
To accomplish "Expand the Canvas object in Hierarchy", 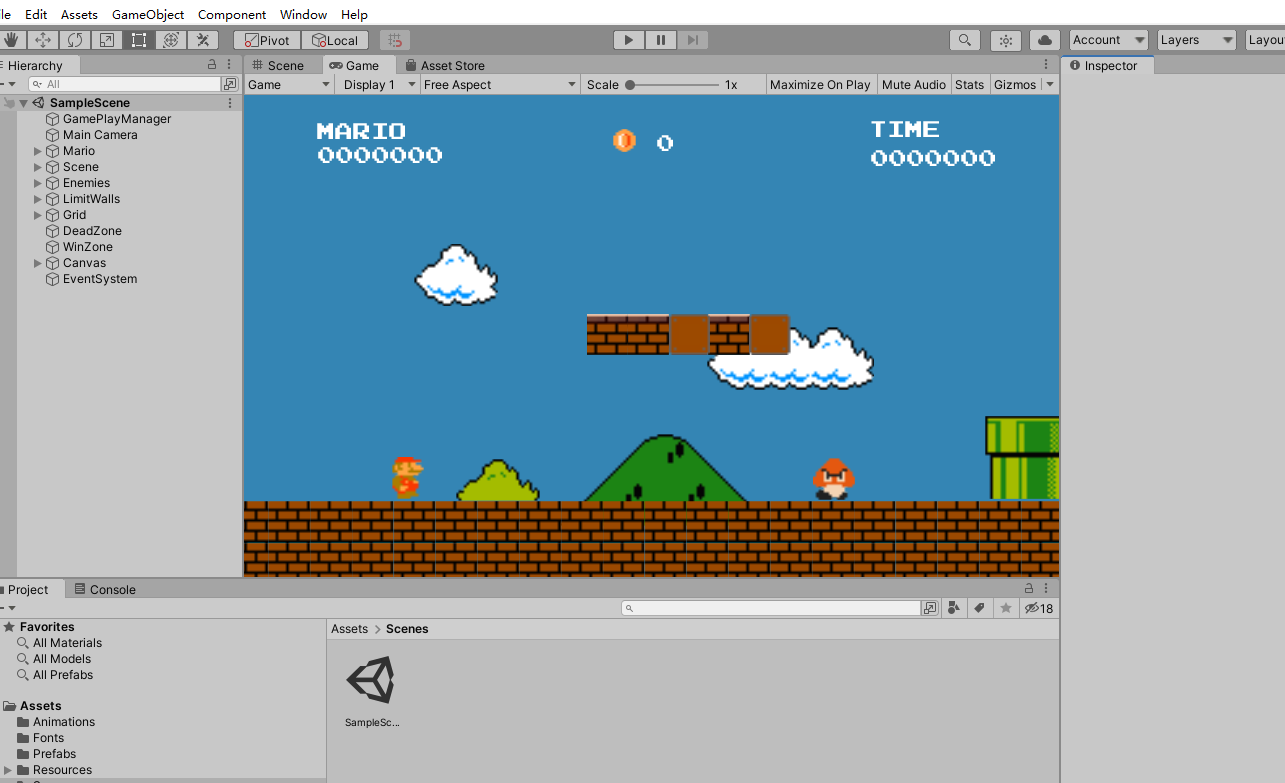I will pos(38,263).
